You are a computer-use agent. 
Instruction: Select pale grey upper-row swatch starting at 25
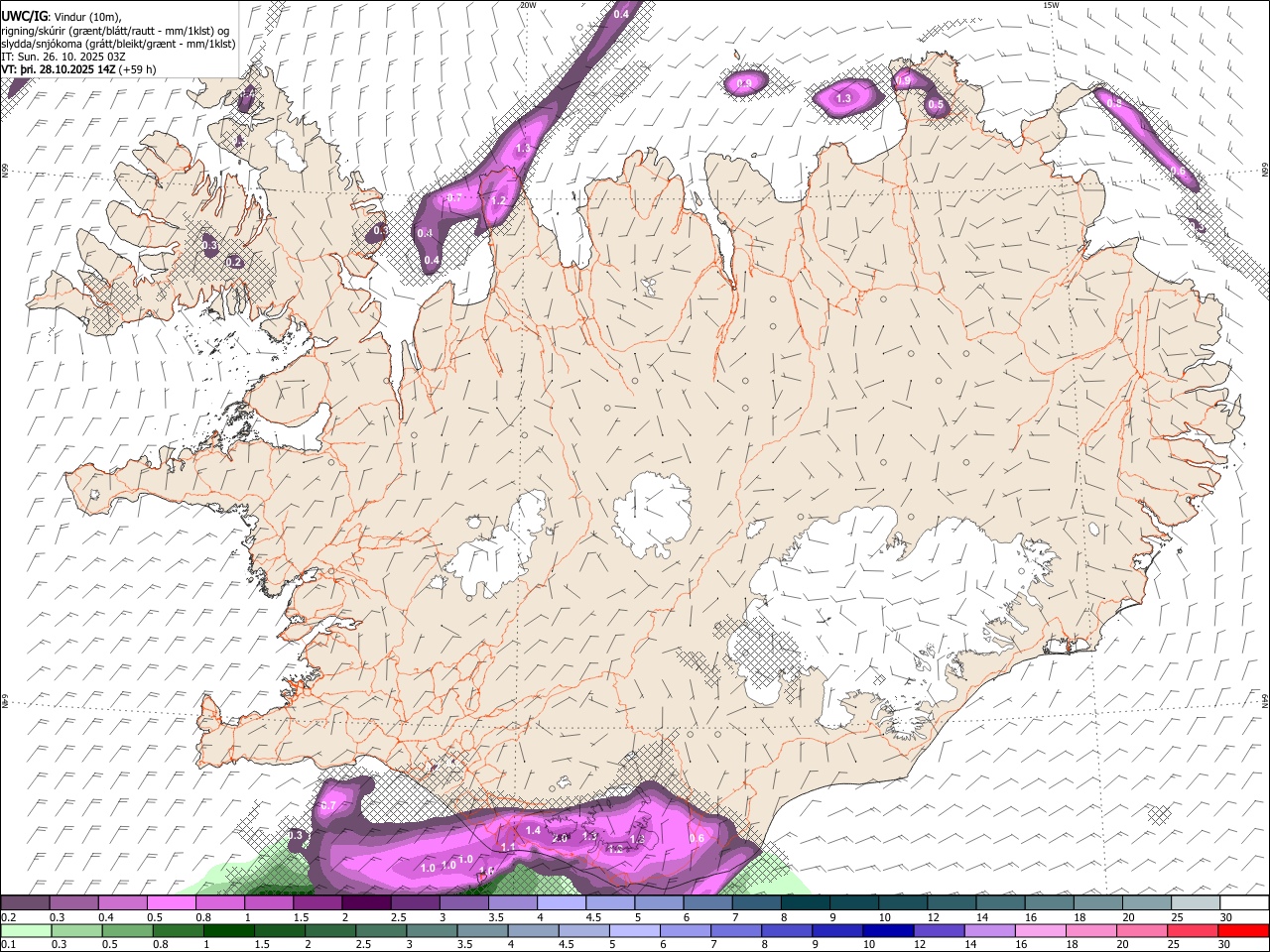pos(1196,902)
